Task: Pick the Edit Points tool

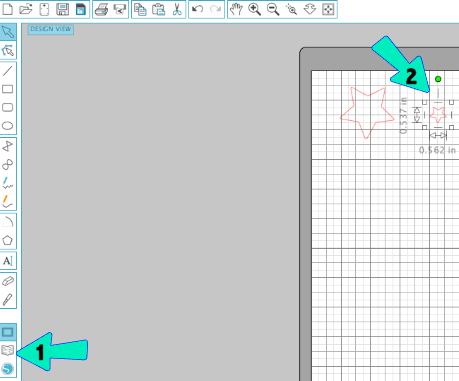Action: 8,50
